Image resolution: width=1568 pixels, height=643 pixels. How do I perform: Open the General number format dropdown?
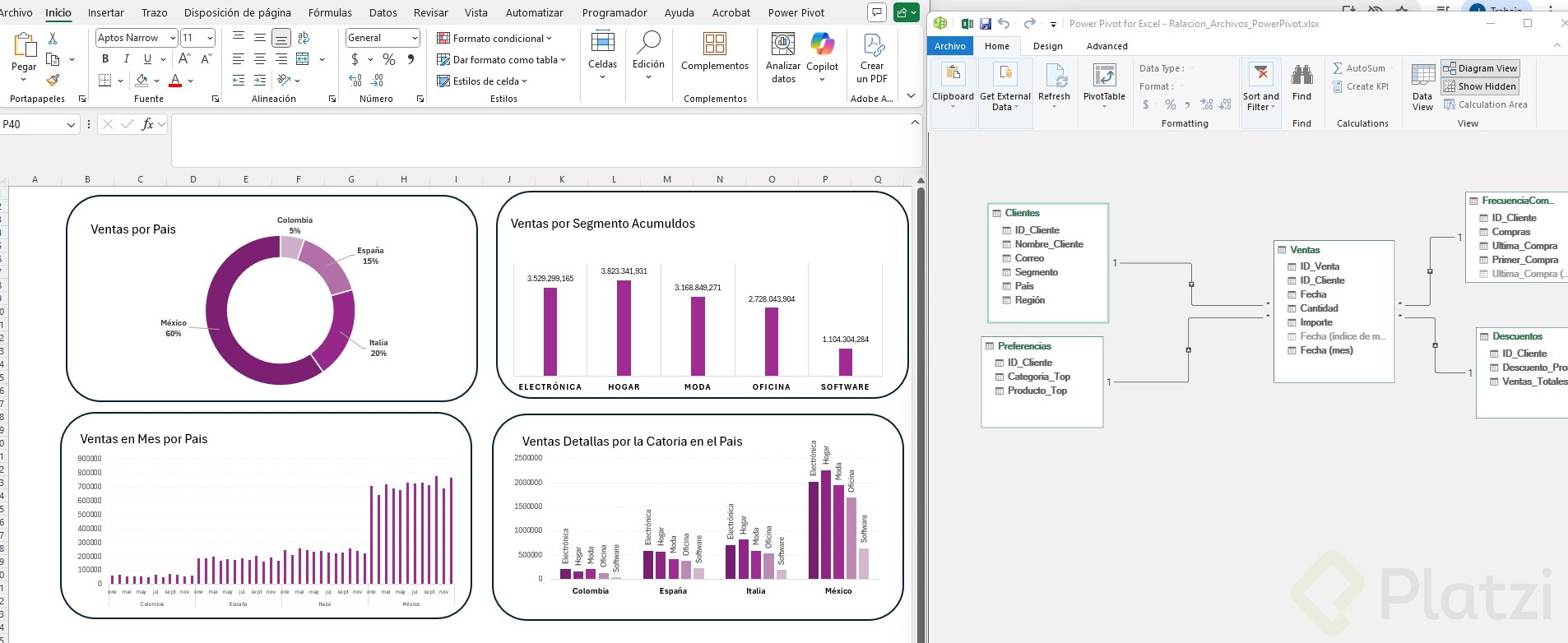coord(414,38)
